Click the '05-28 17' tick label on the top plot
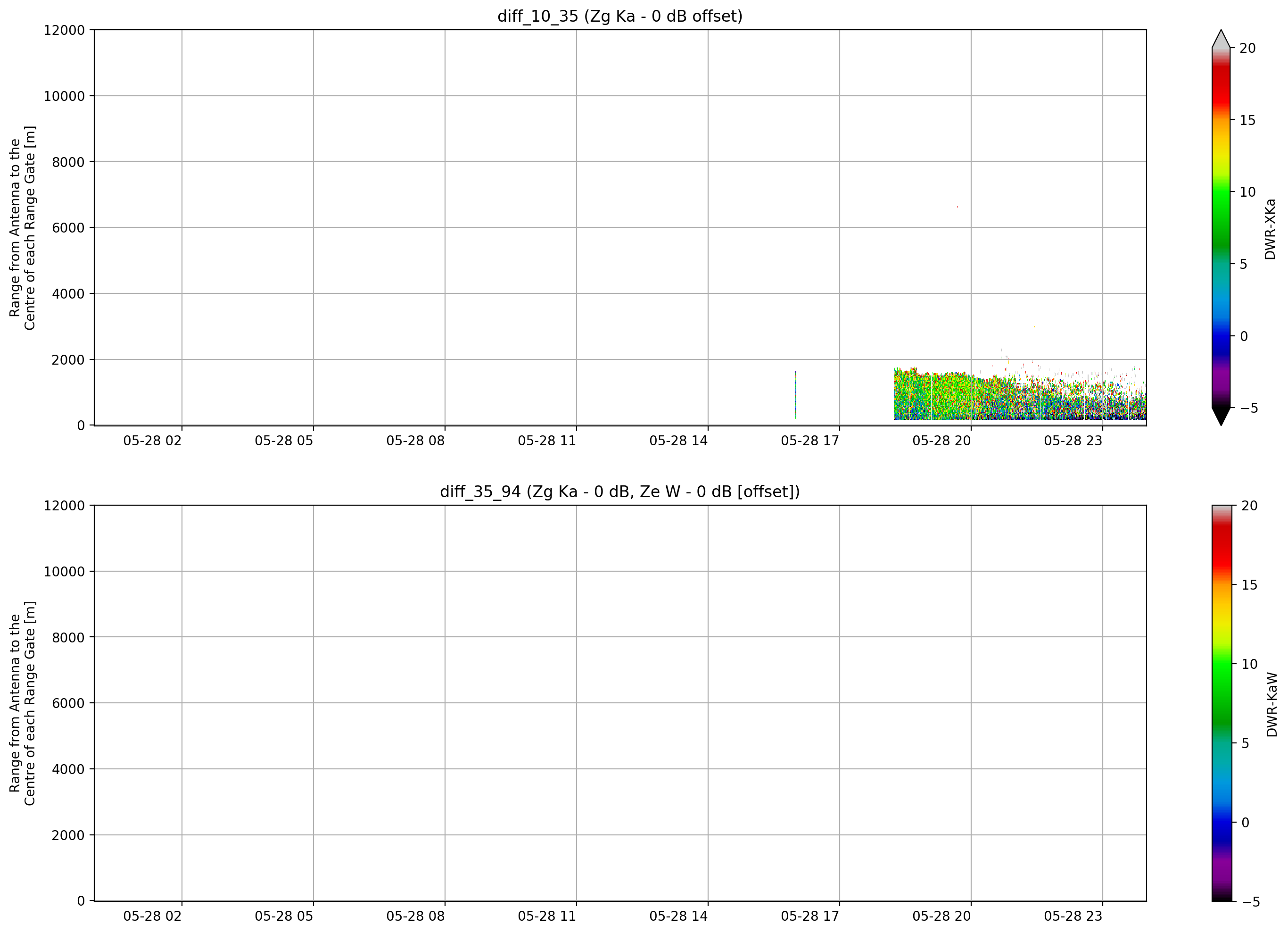1288x933 pixels. (810, 441)
